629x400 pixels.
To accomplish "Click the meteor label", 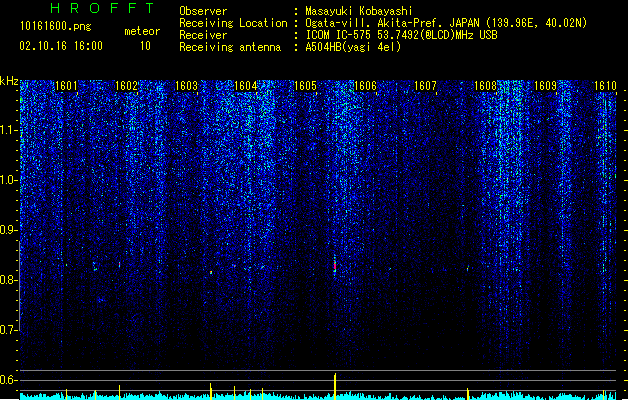I will tap(142, 31).
